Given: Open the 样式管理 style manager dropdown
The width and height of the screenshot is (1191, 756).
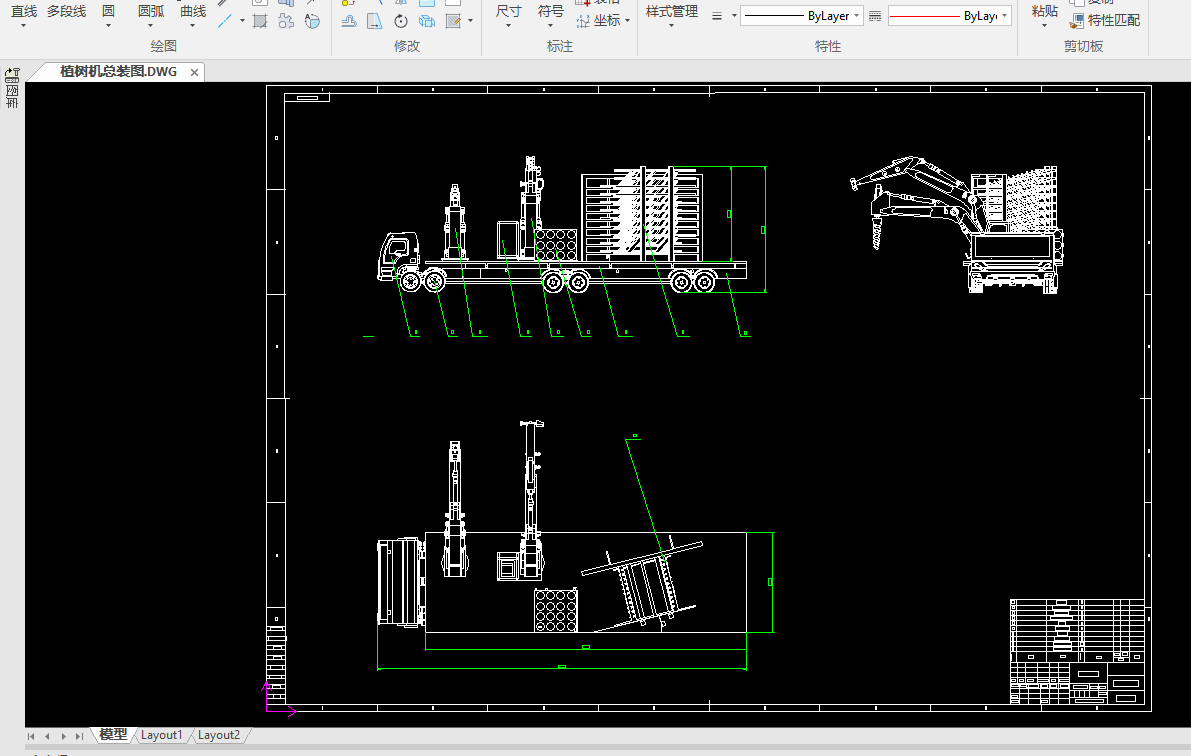Looking at the screenshot, I should pyautogui.click(x=671, y=24).
